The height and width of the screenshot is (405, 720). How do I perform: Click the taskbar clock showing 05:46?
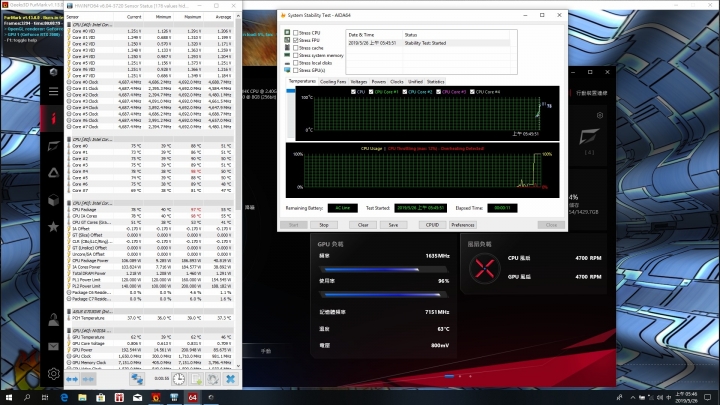coord(686,398)
